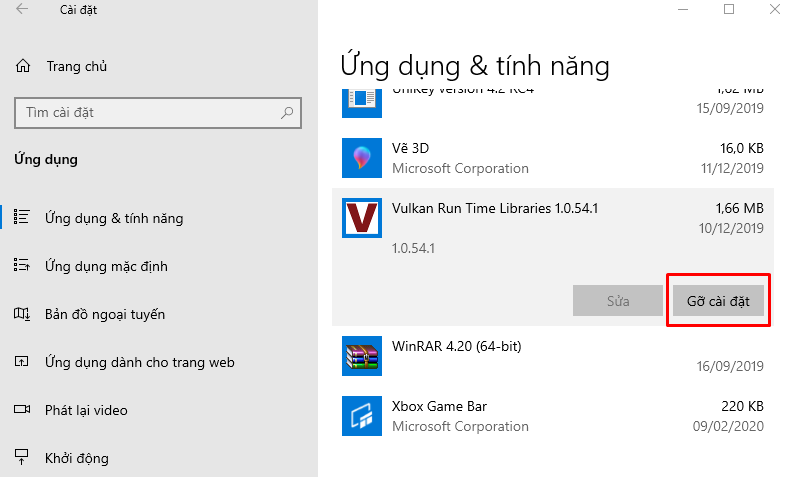Viewport: 789px width, 477px height.
Task: Open Bản đồ ngoại tuyến section
Action: tap(105, 314)
